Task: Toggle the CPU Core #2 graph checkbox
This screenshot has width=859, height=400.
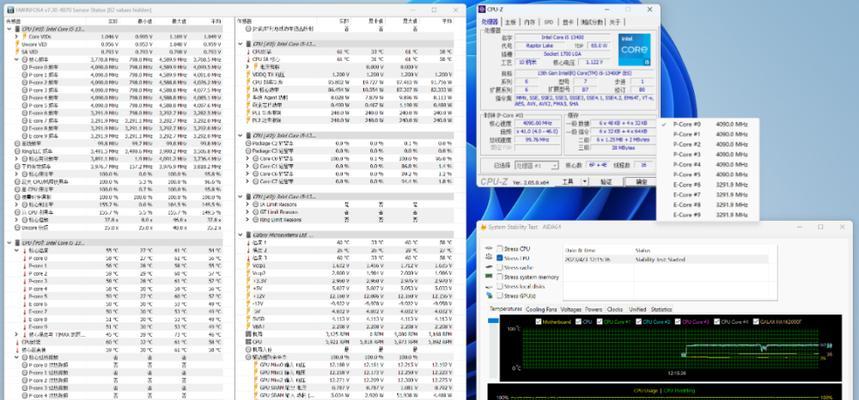Action: (x=638, y=322)
